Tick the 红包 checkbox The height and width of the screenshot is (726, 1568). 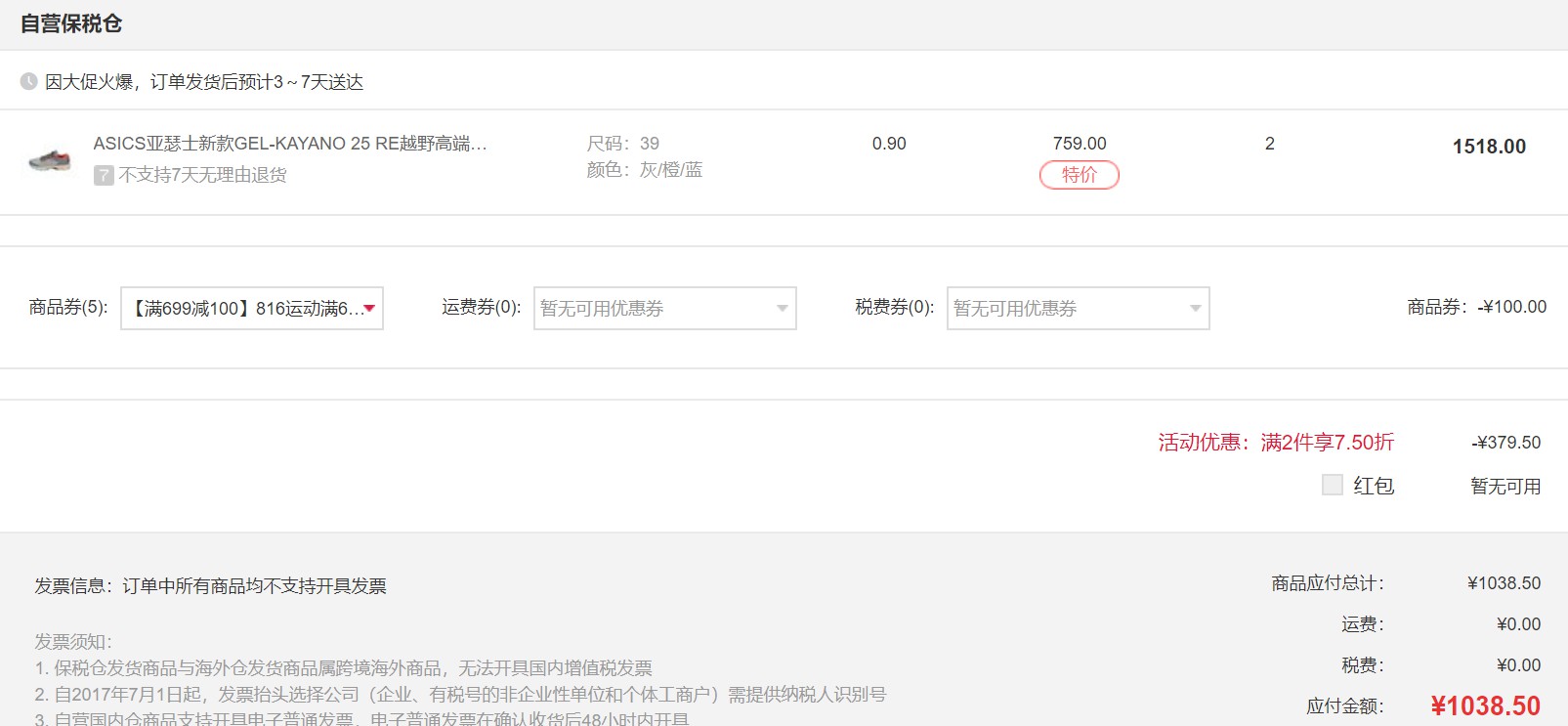[x=1332, y=485]
